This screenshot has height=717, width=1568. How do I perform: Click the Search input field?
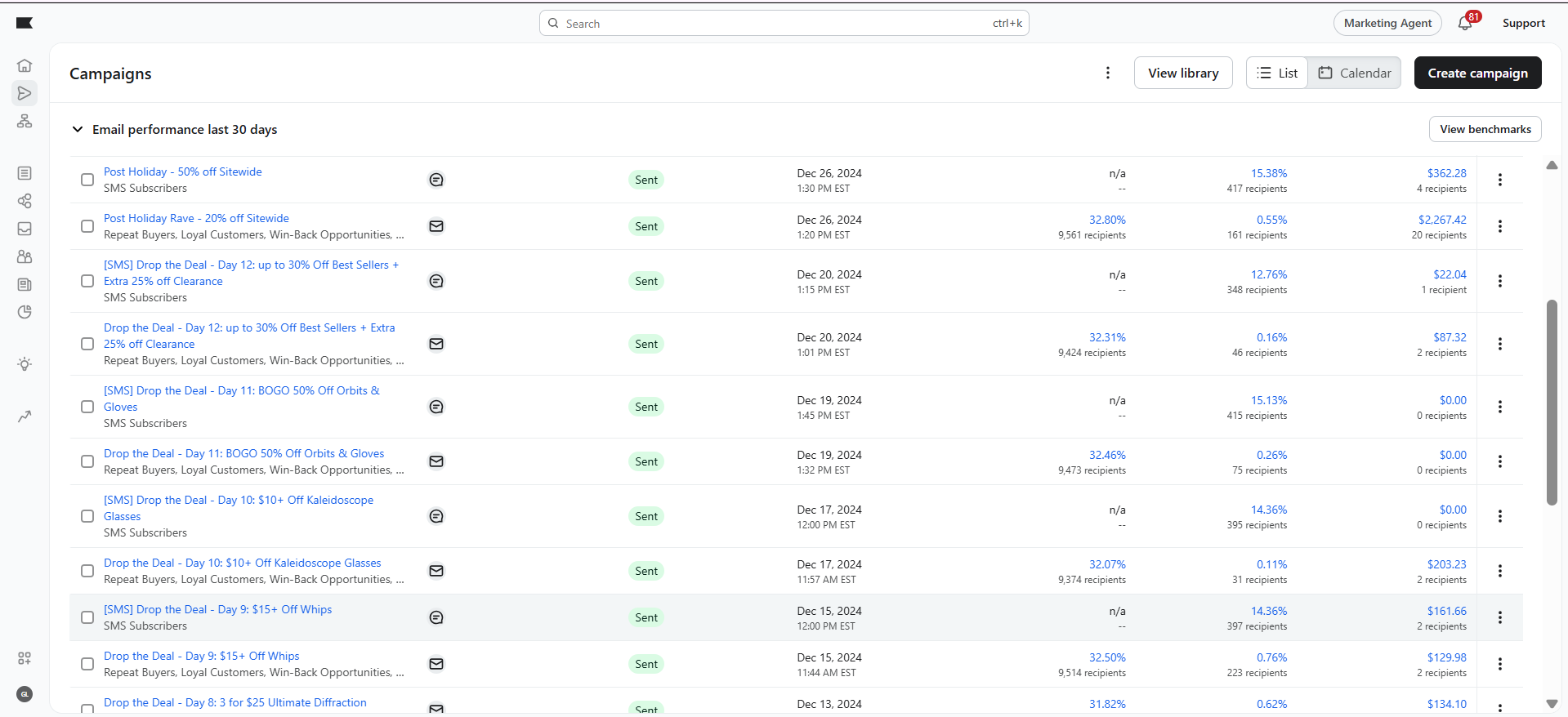(776, 24)
